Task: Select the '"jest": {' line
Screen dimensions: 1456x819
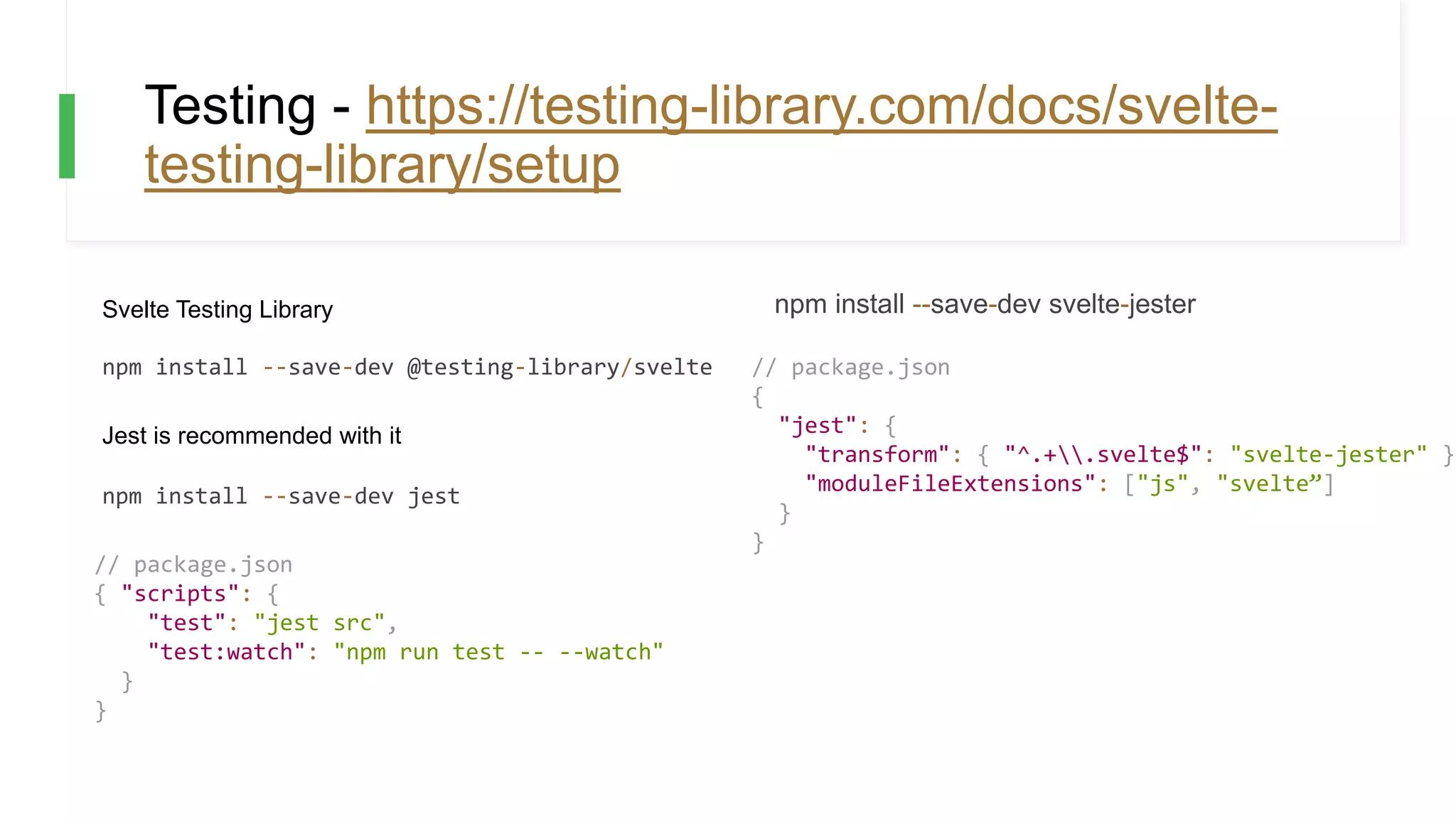Action: coord(837,426)
